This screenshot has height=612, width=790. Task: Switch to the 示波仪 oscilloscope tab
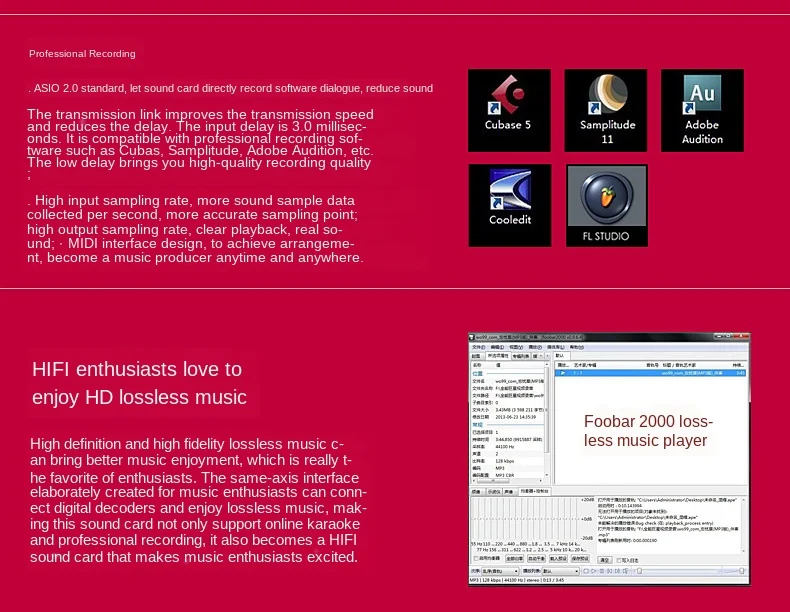pyautogui.click(x=494, y=492)
